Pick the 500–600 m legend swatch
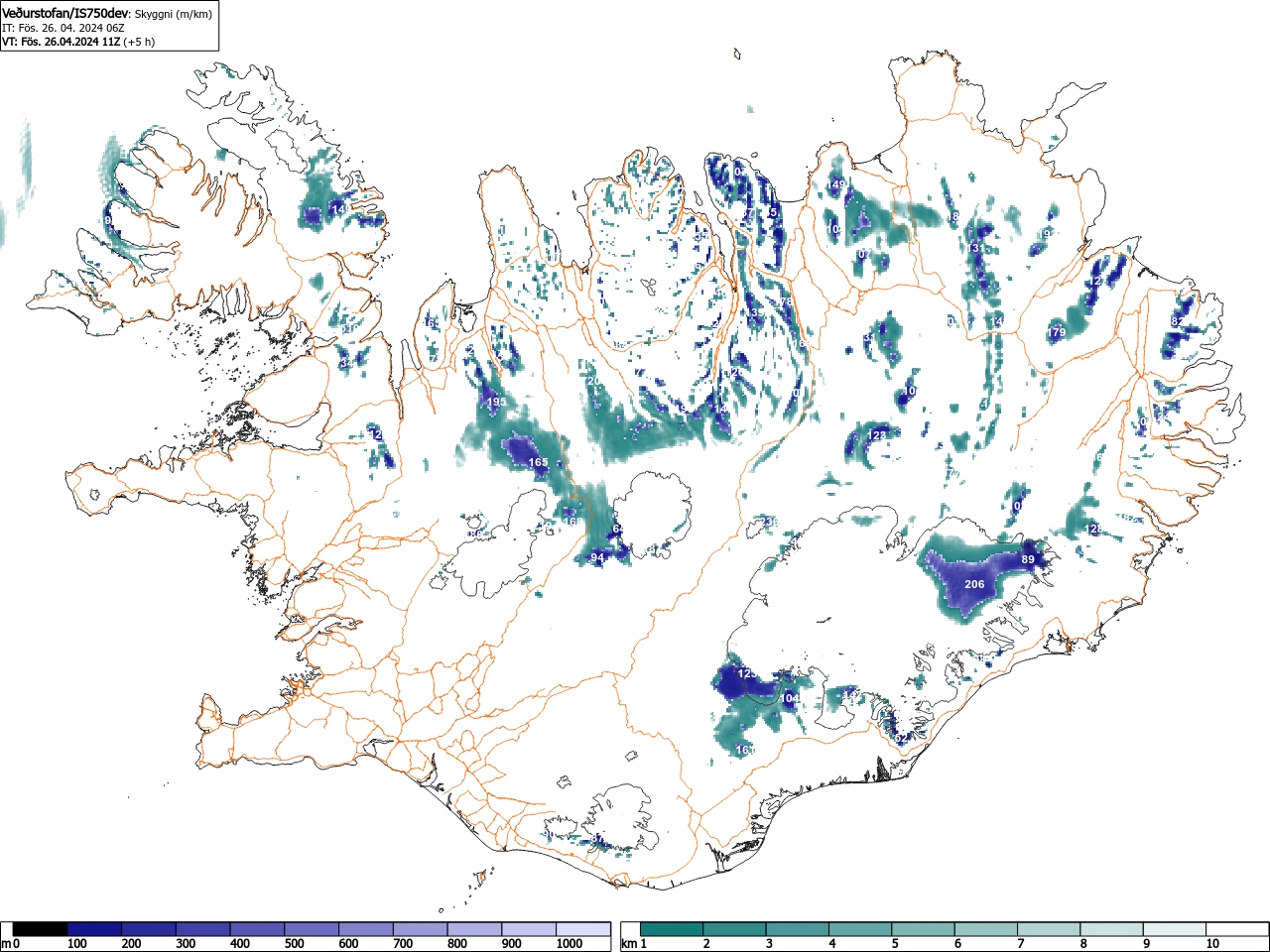This screenshot has width=1270, height=952. 312,929
